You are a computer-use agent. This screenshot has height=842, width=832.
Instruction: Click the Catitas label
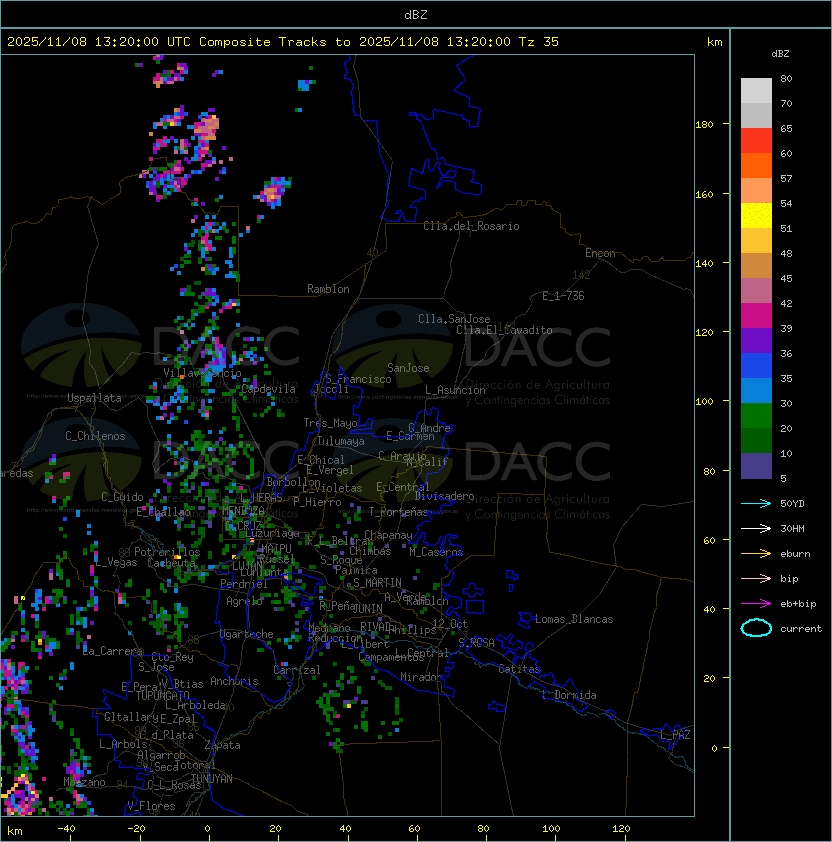tap(519, 669)
